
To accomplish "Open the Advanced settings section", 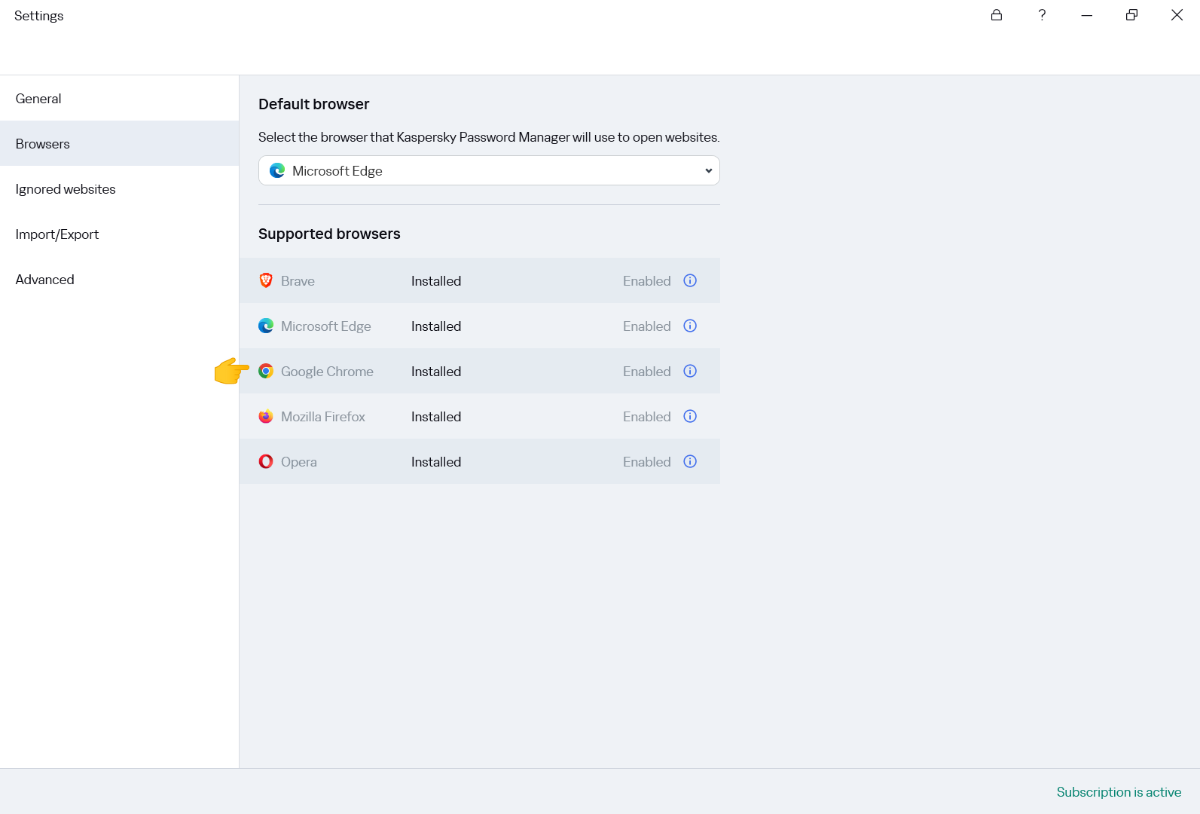I will [45, 280].
